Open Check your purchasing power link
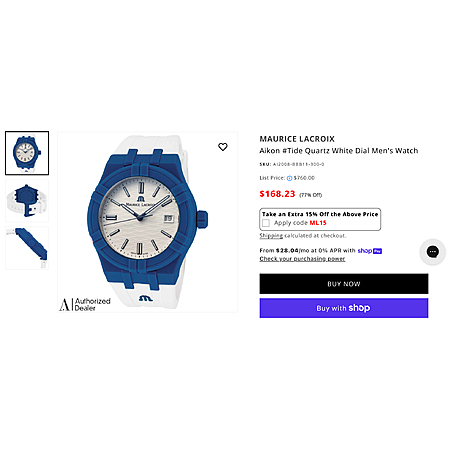450x450 pixels. [x=302, y=259]
